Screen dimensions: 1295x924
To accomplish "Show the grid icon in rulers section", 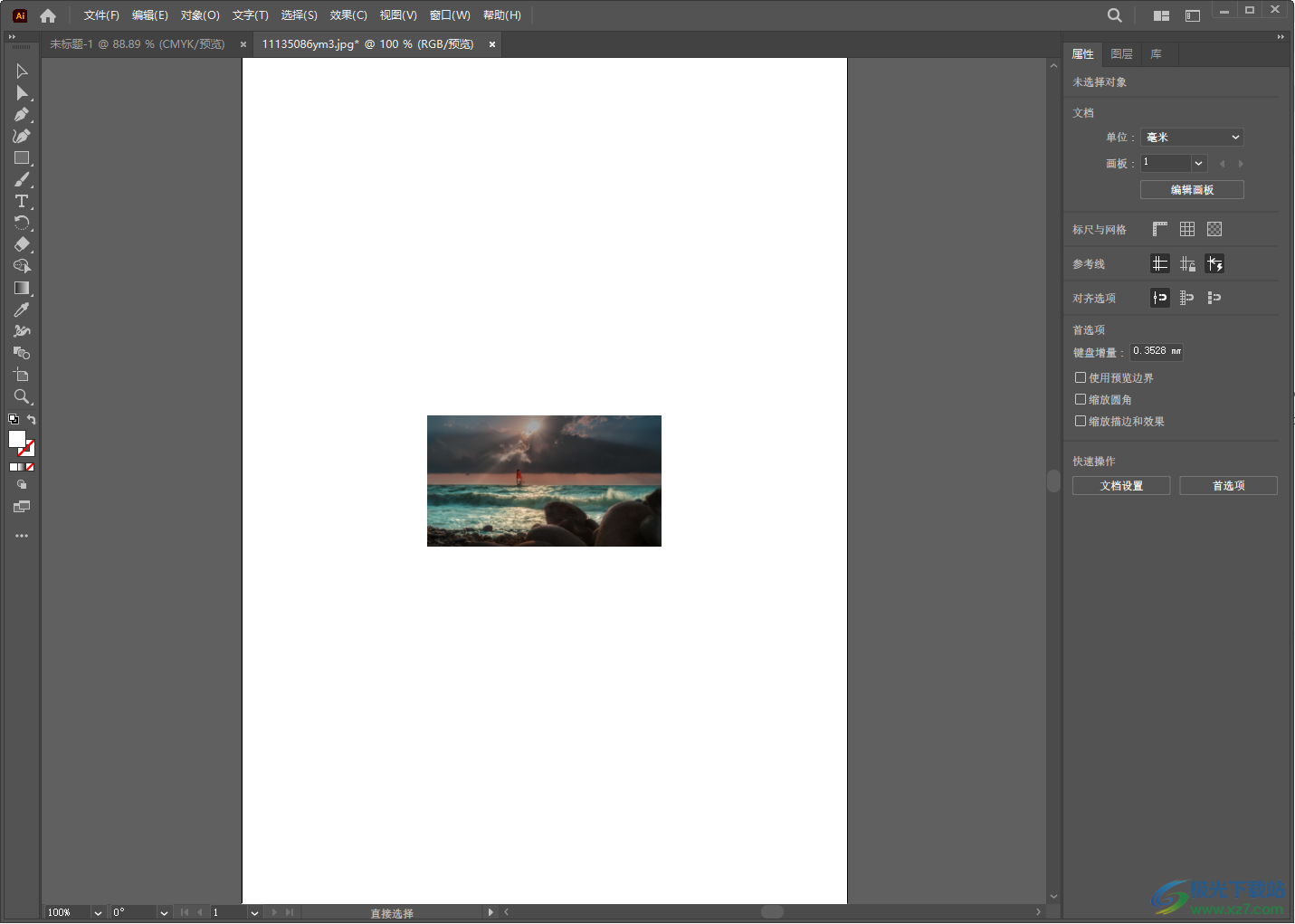I will pos(1187,230).
